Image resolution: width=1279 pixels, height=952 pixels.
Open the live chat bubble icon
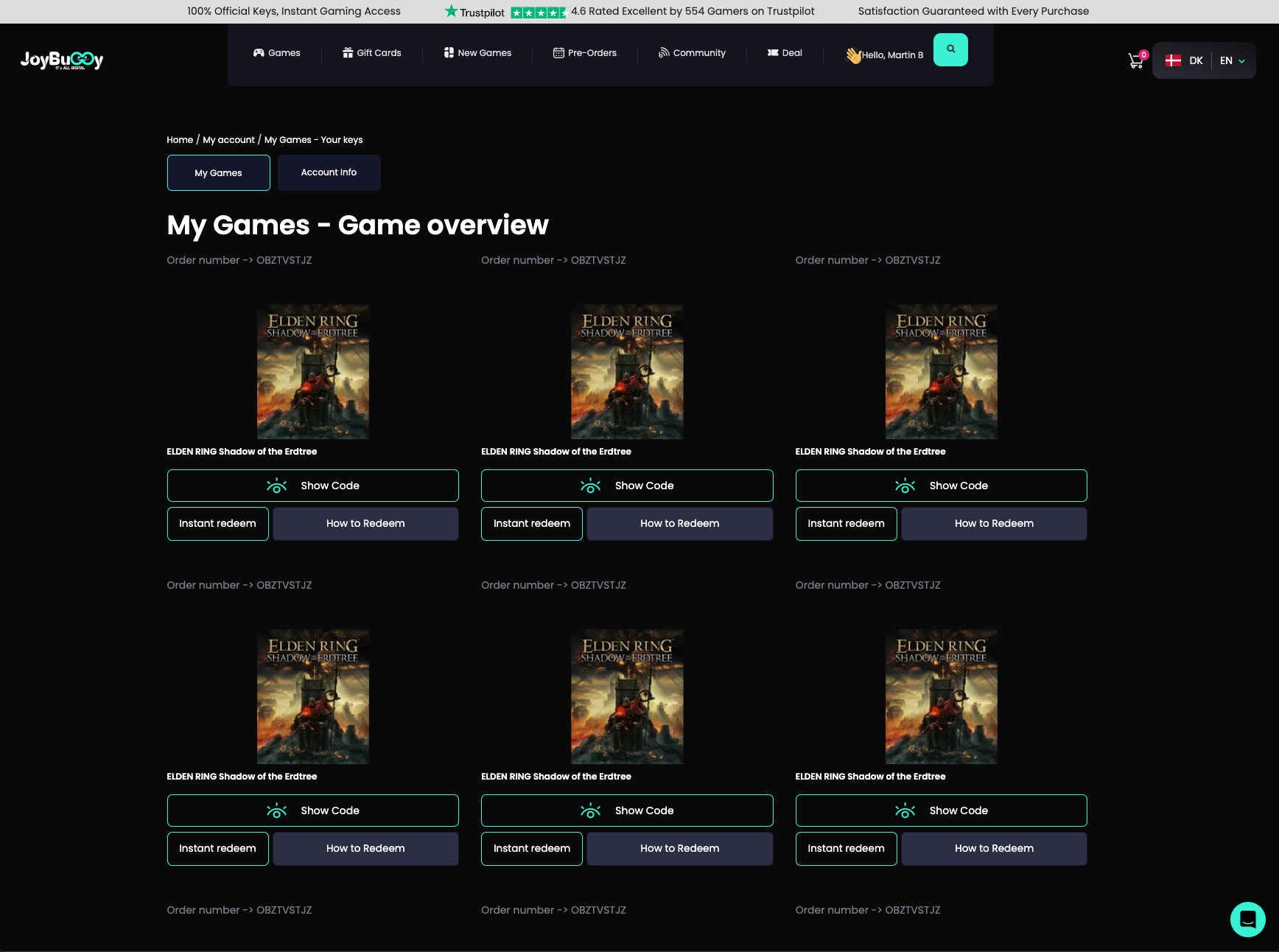click(x=1247, y=919)
